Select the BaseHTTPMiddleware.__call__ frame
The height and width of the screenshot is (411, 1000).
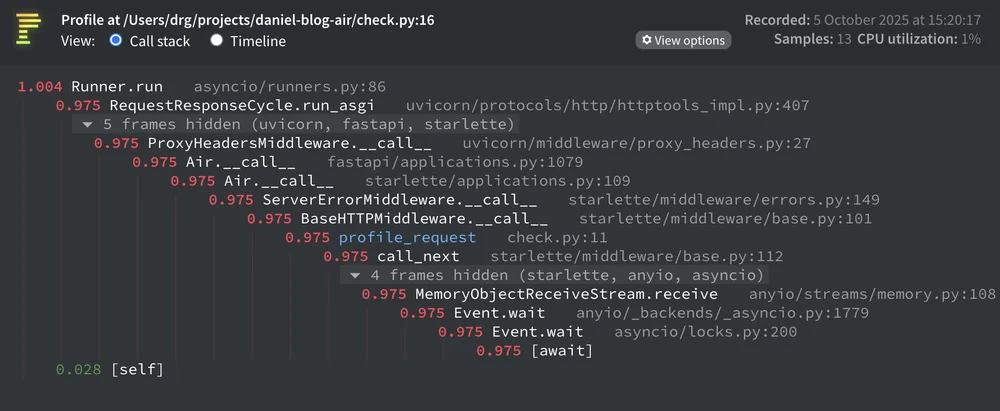click(x=559, y=219)
